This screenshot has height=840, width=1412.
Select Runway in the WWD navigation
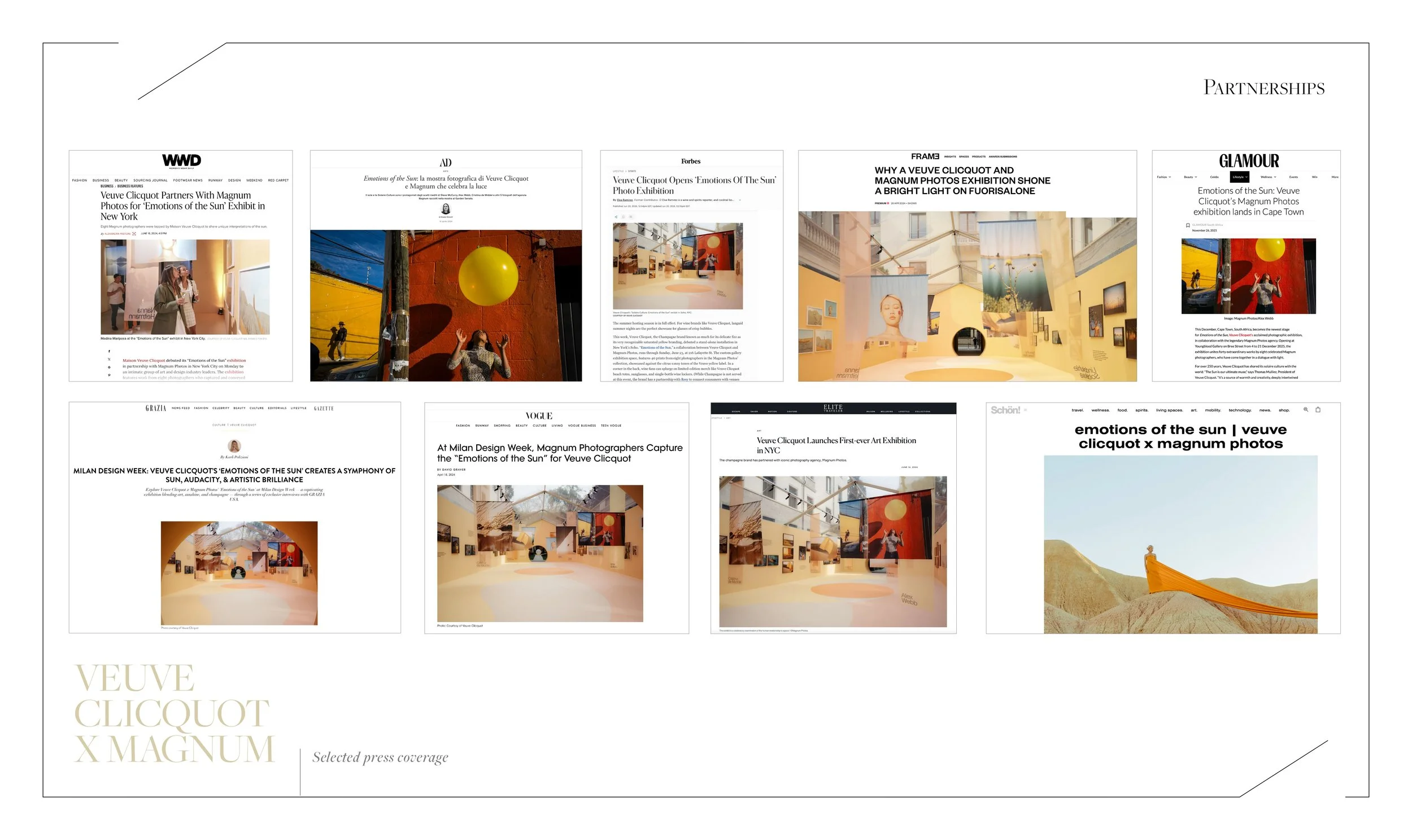coord(215,181)
